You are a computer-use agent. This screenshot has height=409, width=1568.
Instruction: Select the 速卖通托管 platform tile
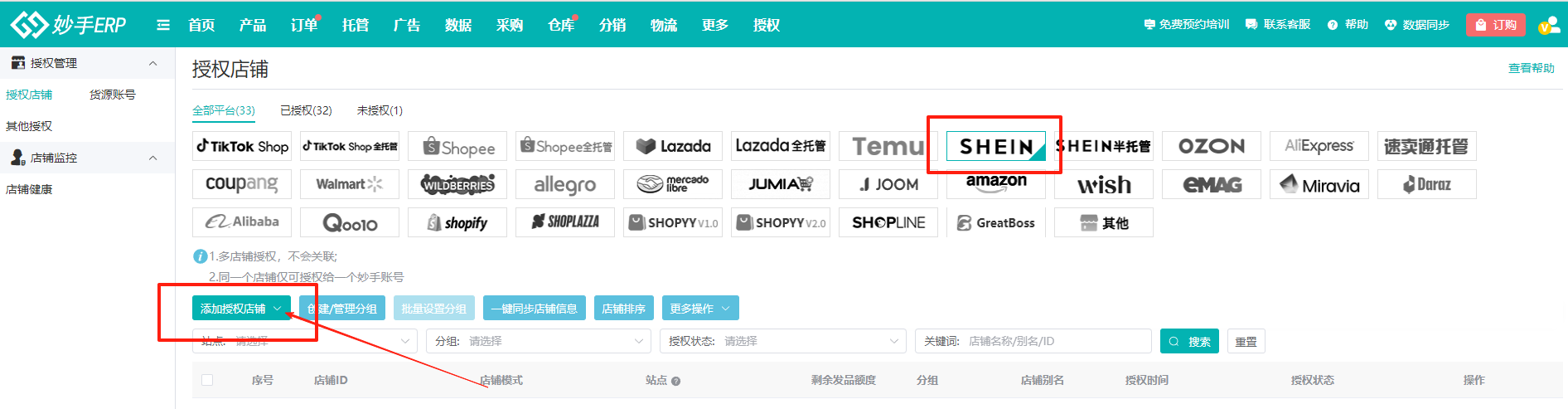(1427, 147)
